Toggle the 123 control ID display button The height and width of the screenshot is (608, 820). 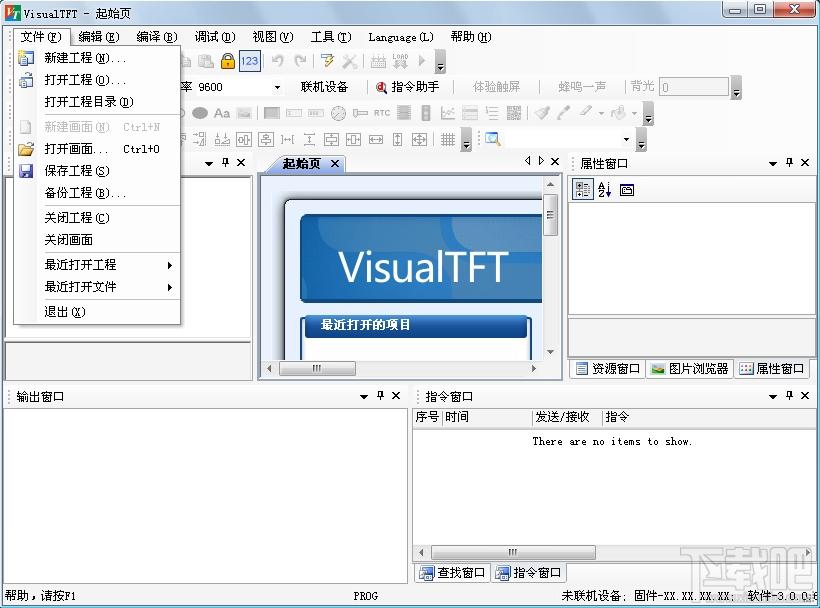click(249, 61)
